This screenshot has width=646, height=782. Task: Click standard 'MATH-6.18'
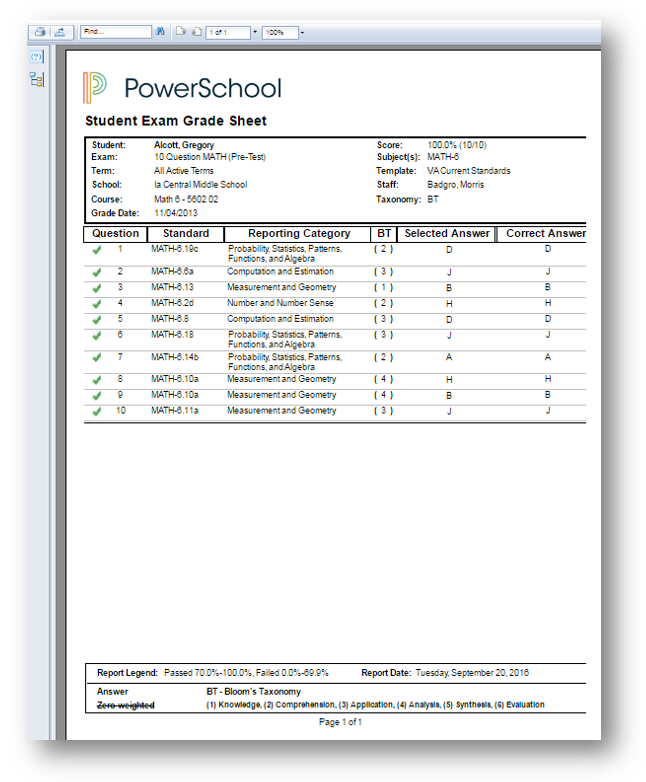pyautogui.click(x=173, y=335)
